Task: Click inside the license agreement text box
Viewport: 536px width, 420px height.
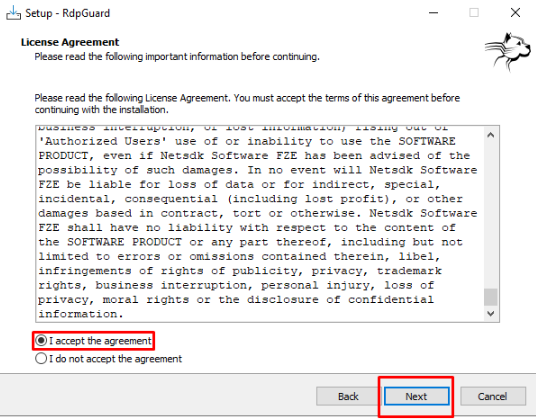Action: pyautogui.click(x=260, y=224)
